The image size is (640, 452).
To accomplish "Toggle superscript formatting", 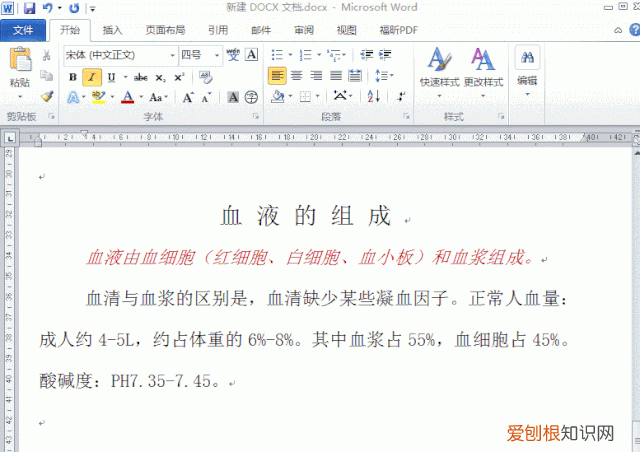I will 180,77.
